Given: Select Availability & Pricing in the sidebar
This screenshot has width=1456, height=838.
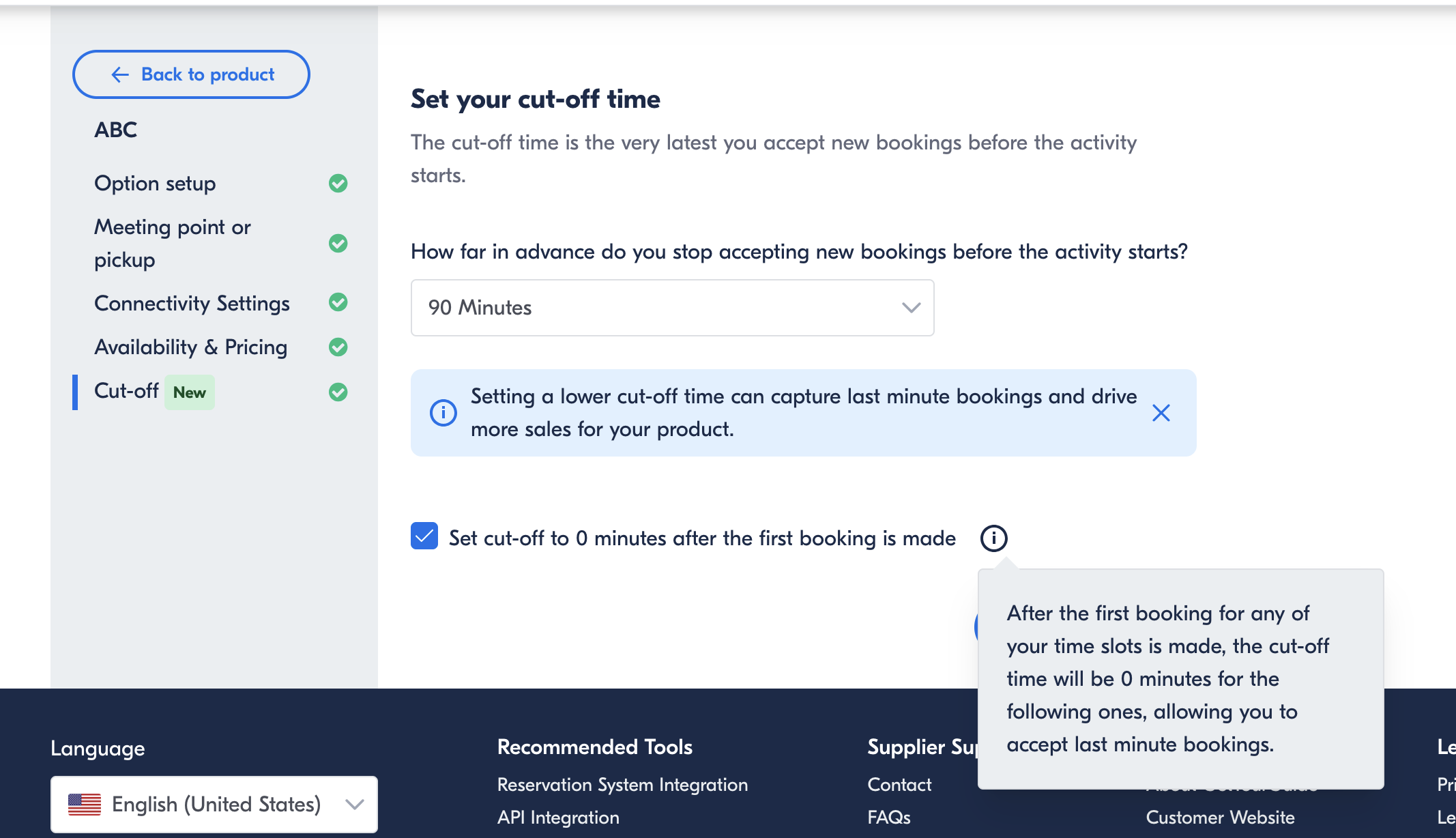Looking at the screenshot, I should pos(190,347).
